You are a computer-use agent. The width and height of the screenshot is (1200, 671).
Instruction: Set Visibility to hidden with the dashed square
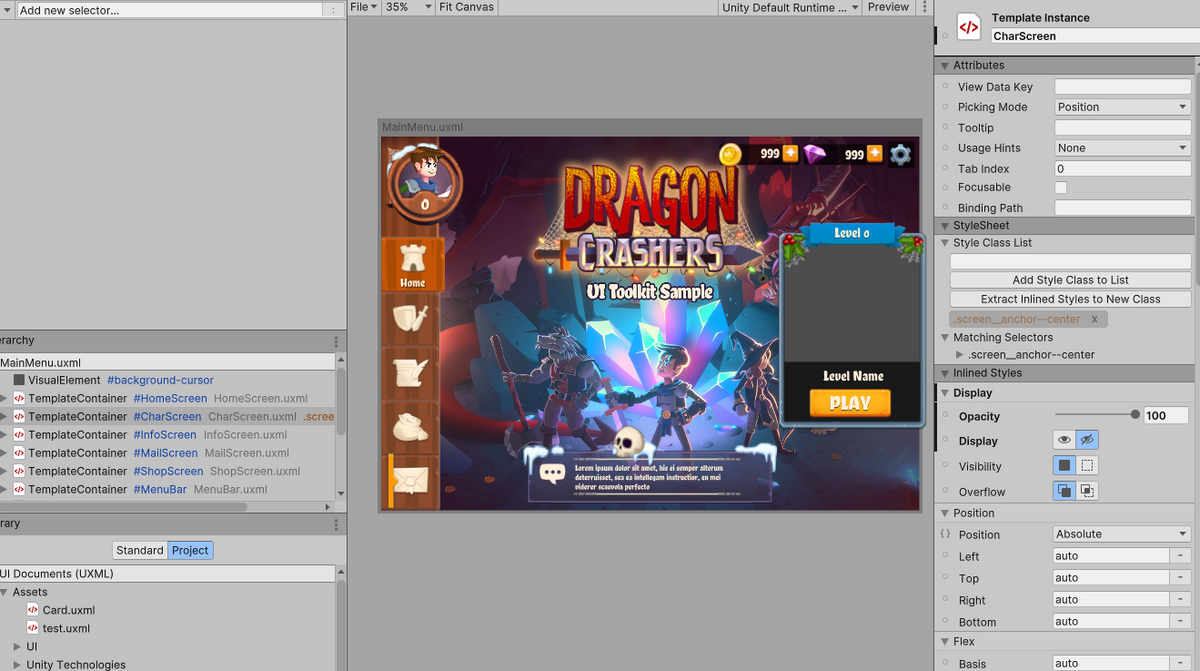(1087, 465)
